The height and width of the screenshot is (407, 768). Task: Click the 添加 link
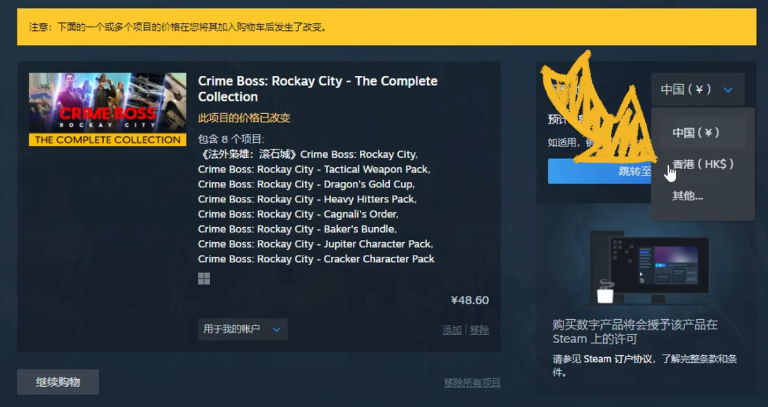(452, 330)
